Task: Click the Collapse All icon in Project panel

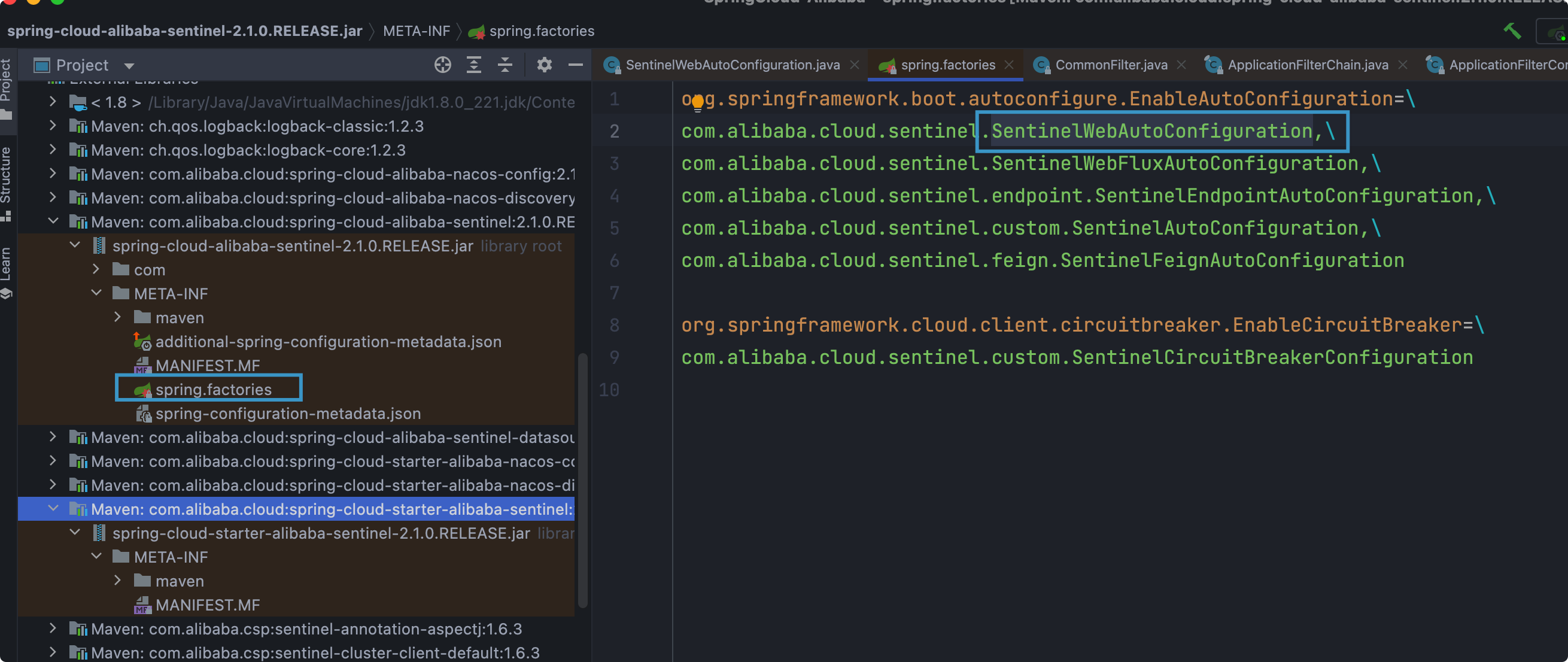Action: click(x=505, y=65)
